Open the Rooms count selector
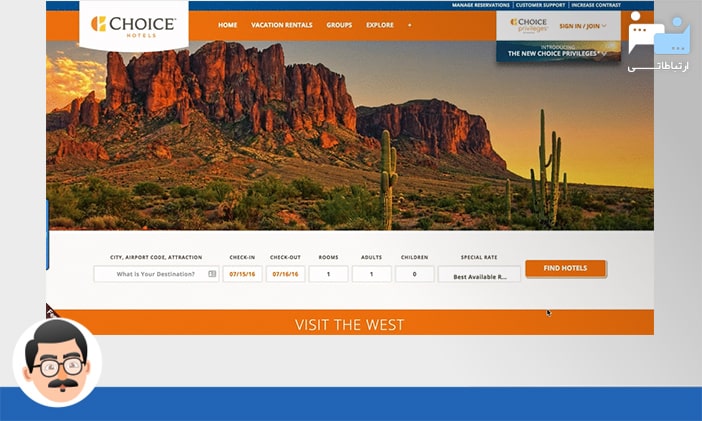The width and height of the screenshot is (702, 421). pyautogui.click(x=328, y=274)
